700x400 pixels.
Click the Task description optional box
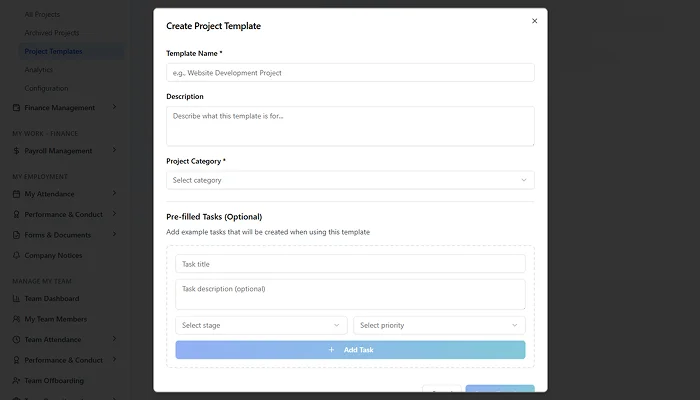(350, 294)
